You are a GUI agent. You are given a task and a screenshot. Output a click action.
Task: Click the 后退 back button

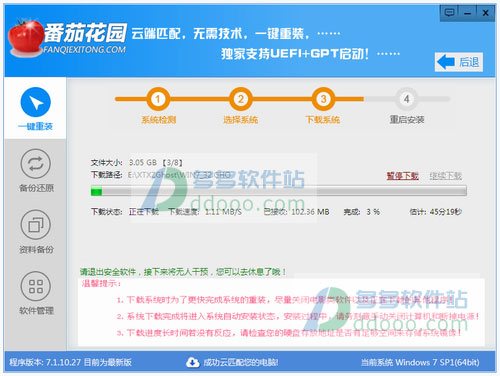pos(459,62)
